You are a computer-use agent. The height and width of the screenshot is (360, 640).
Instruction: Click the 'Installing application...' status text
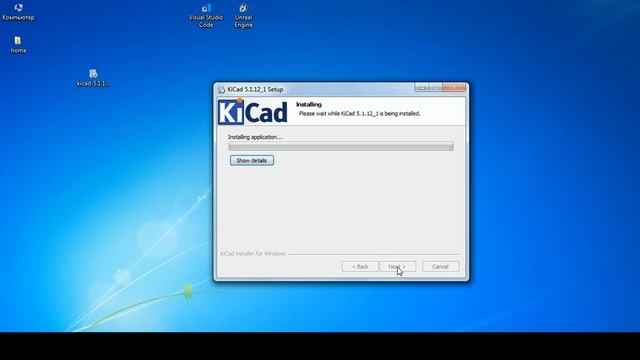(255, 137)
